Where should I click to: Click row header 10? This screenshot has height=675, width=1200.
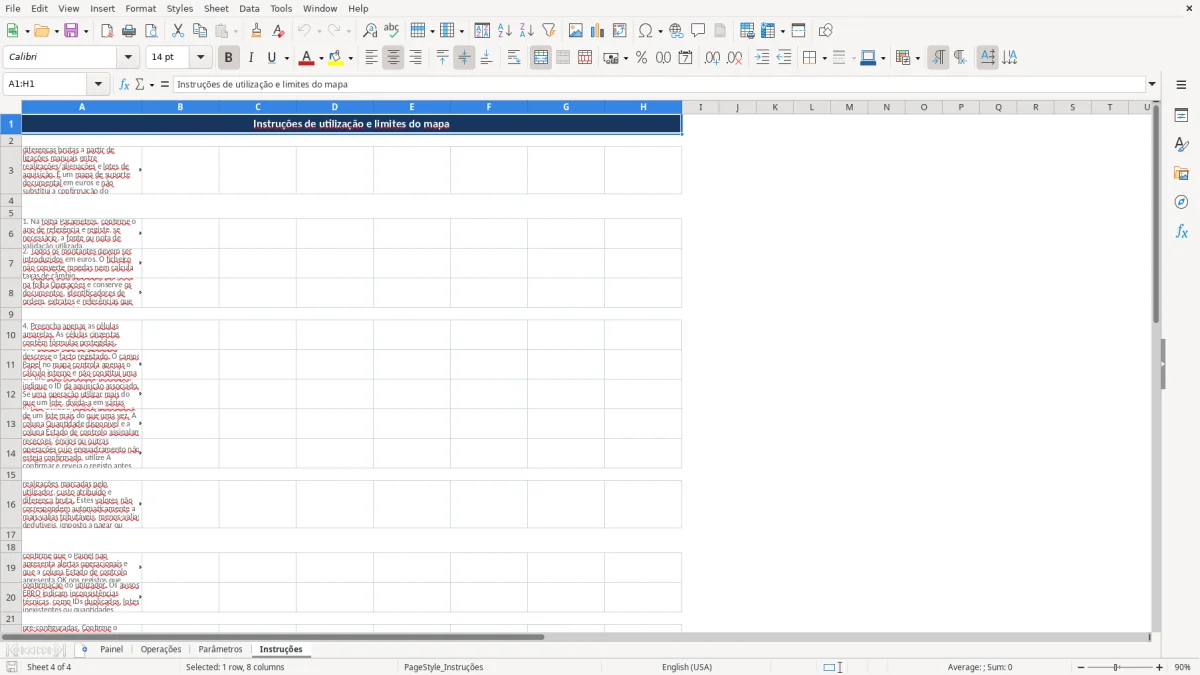(x=11, y=335)
